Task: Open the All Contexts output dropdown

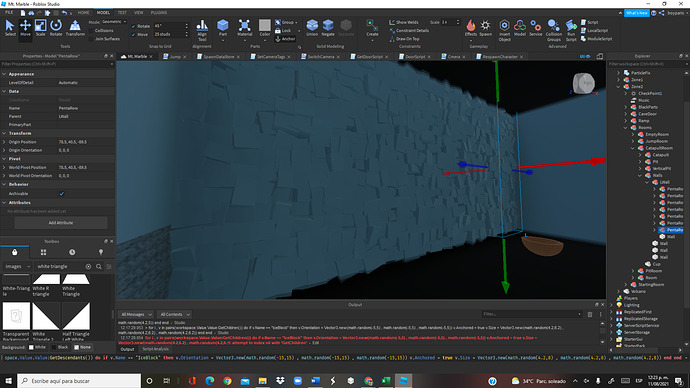Action: point(175,314)
